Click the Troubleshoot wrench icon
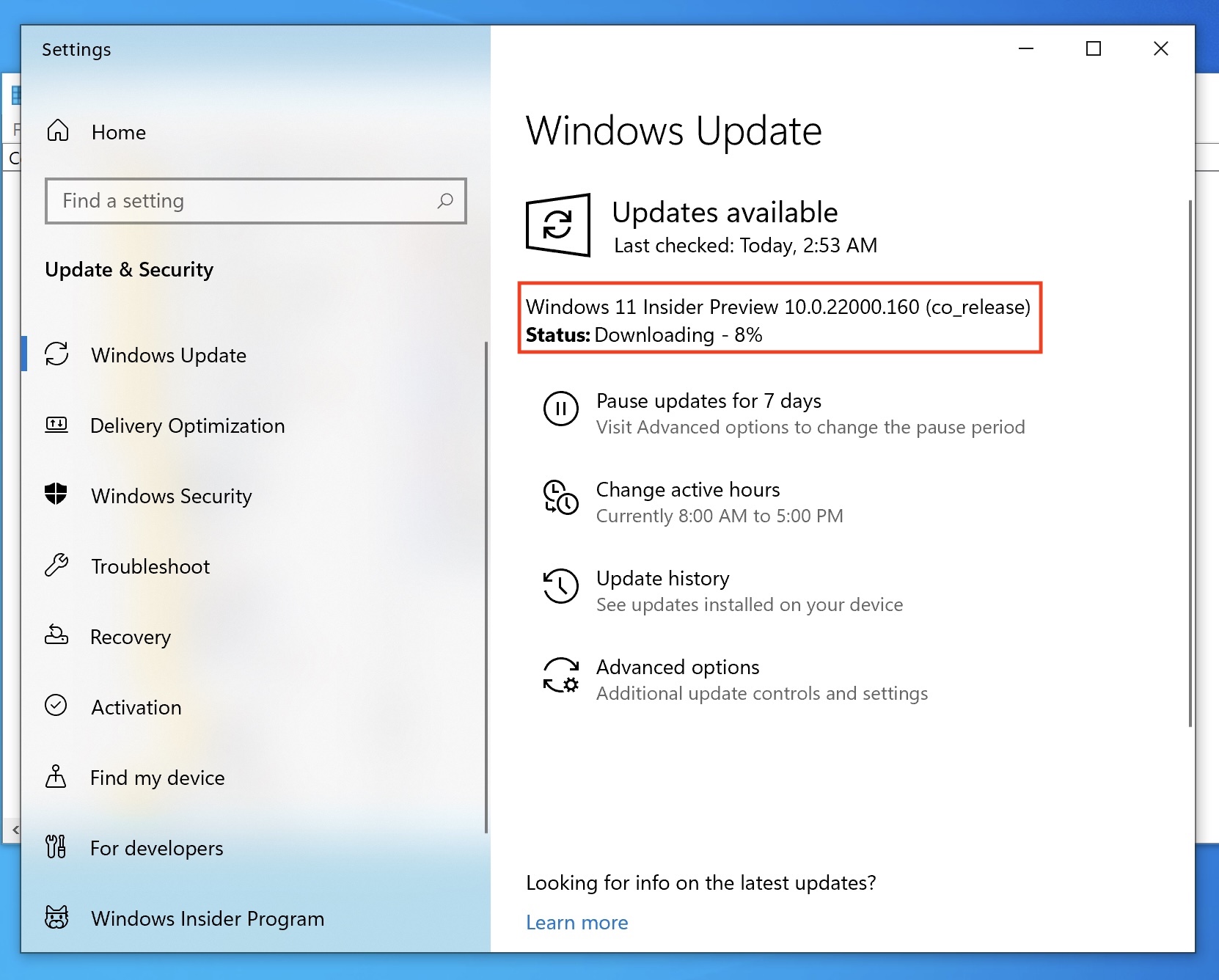1219x980 pixels. click(x=56, y=565)
